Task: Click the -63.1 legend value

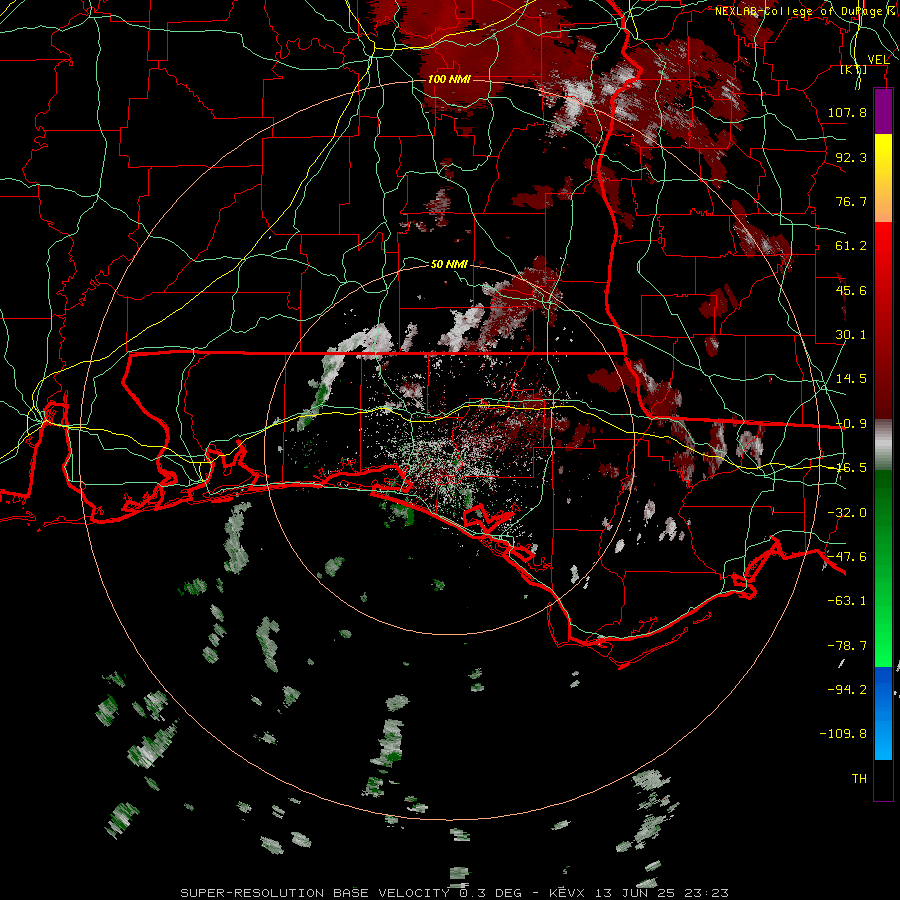Action: [847, 601]
